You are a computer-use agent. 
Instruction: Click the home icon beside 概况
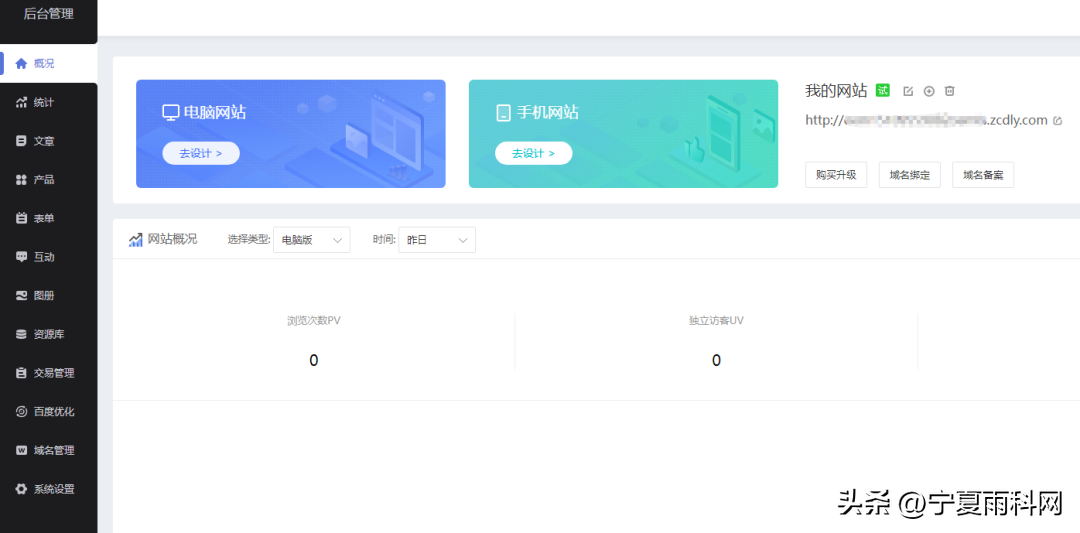click(21, 63)
